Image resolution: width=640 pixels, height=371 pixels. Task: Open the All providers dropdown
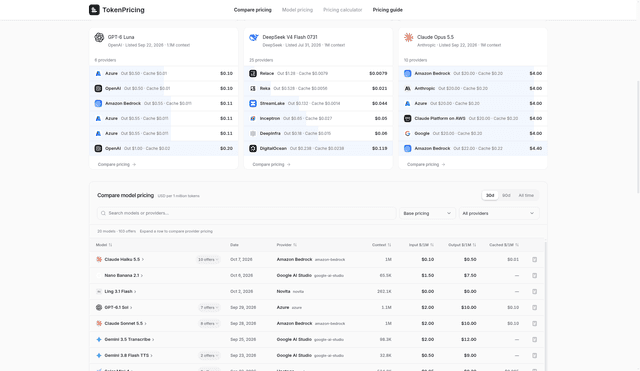click(x=499, y=213)
